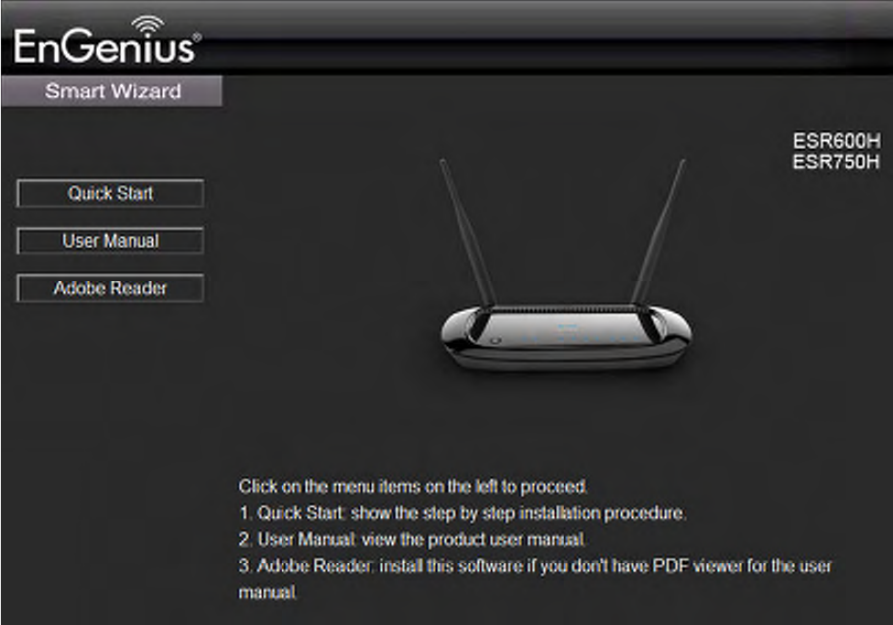Click the round button on router front
The image size is (893, 625).
[496, 341]
